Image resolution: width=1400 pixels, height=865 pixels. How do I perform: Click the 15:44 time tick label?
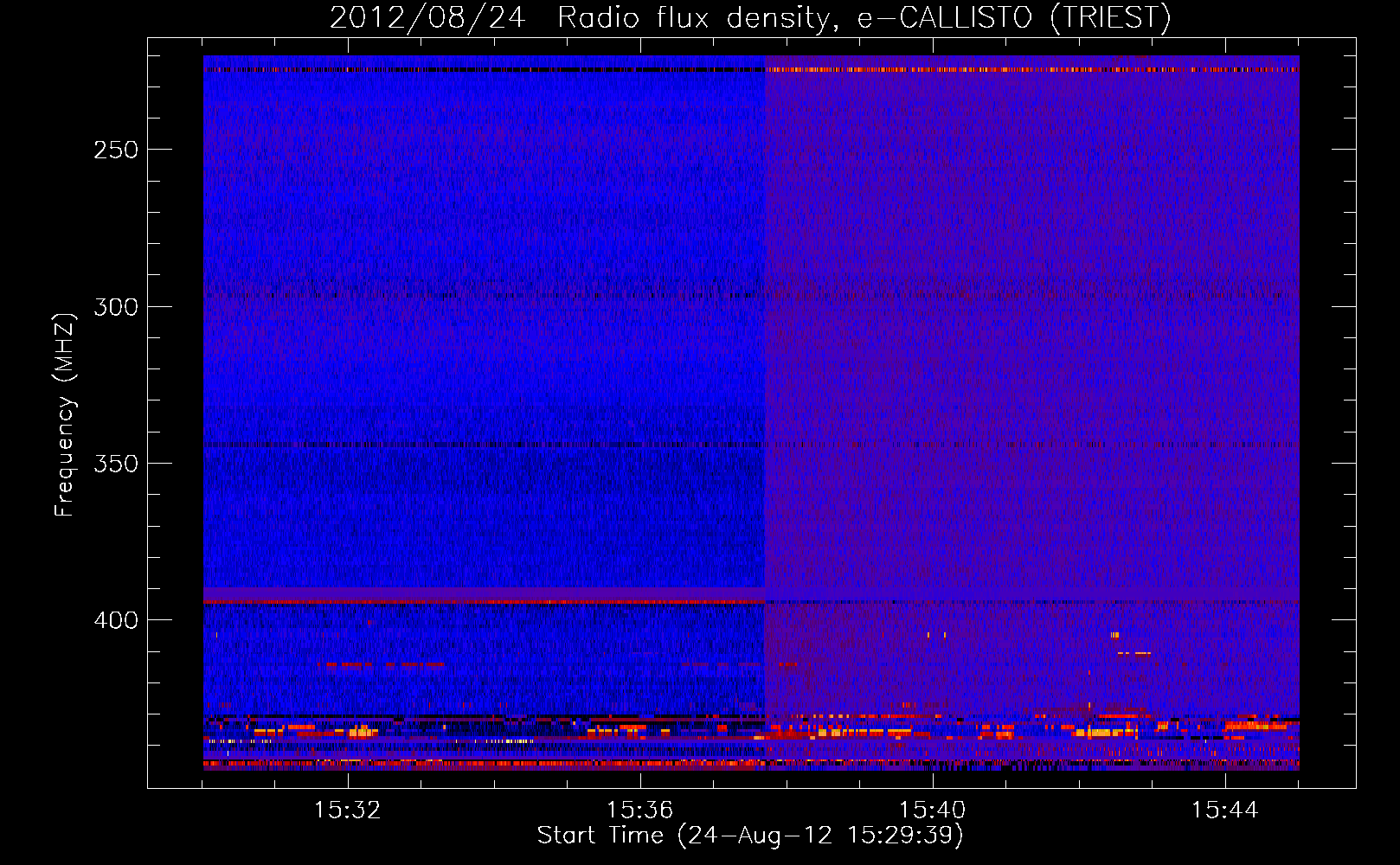[1224, 811]
